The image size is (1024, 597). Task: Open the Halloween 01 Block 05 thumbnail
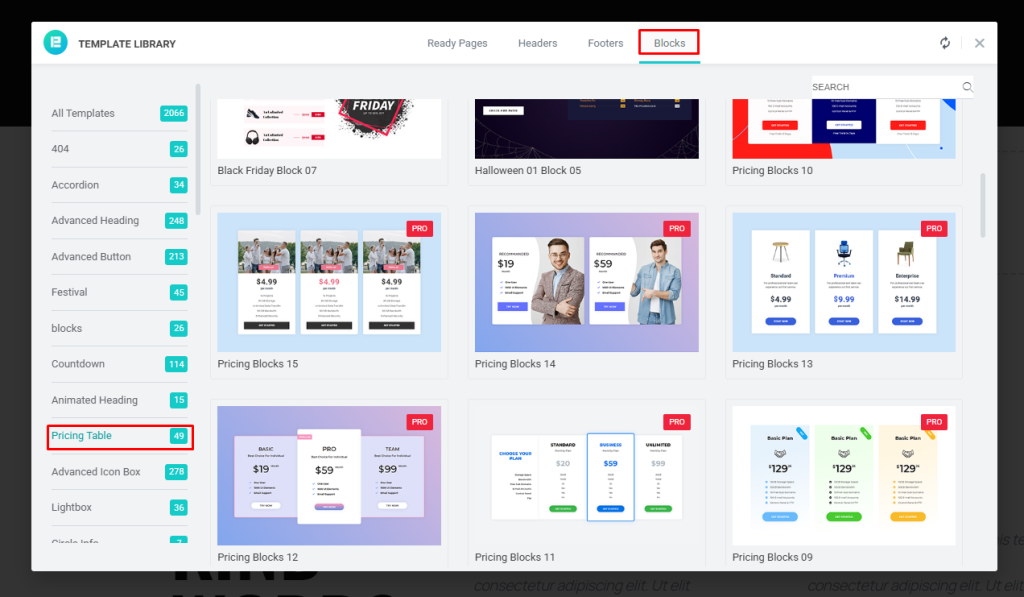click(586, 129)
